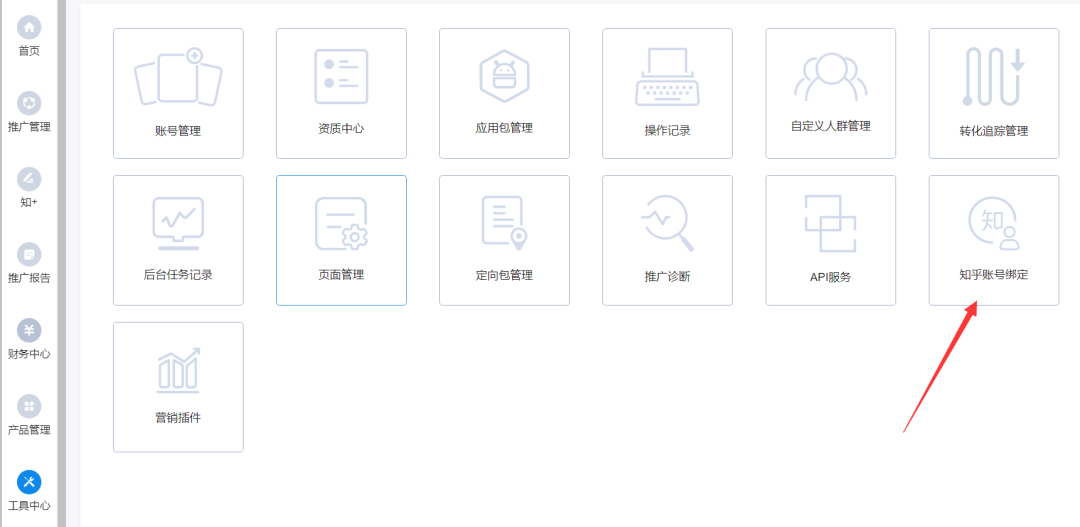The height and width of the screenshot is (527, 1080).
Task: Click the 推广诊断 magnifier icon
Action: [x=667, y=224]
